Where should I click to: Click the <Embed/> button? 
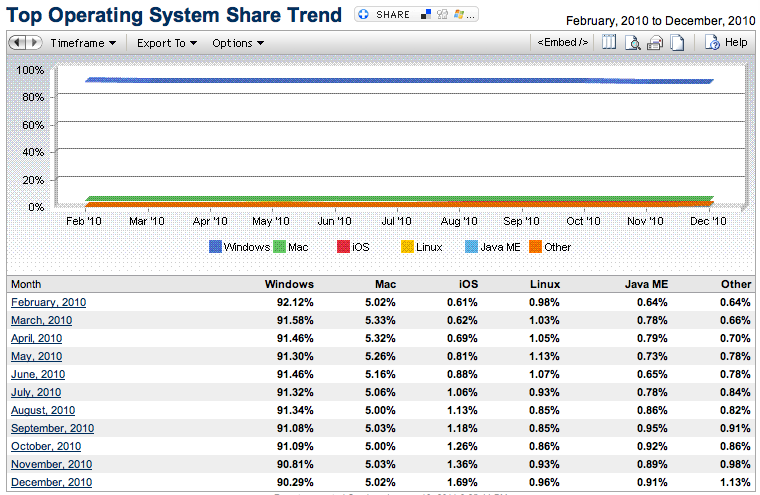(x=562, y=43)
